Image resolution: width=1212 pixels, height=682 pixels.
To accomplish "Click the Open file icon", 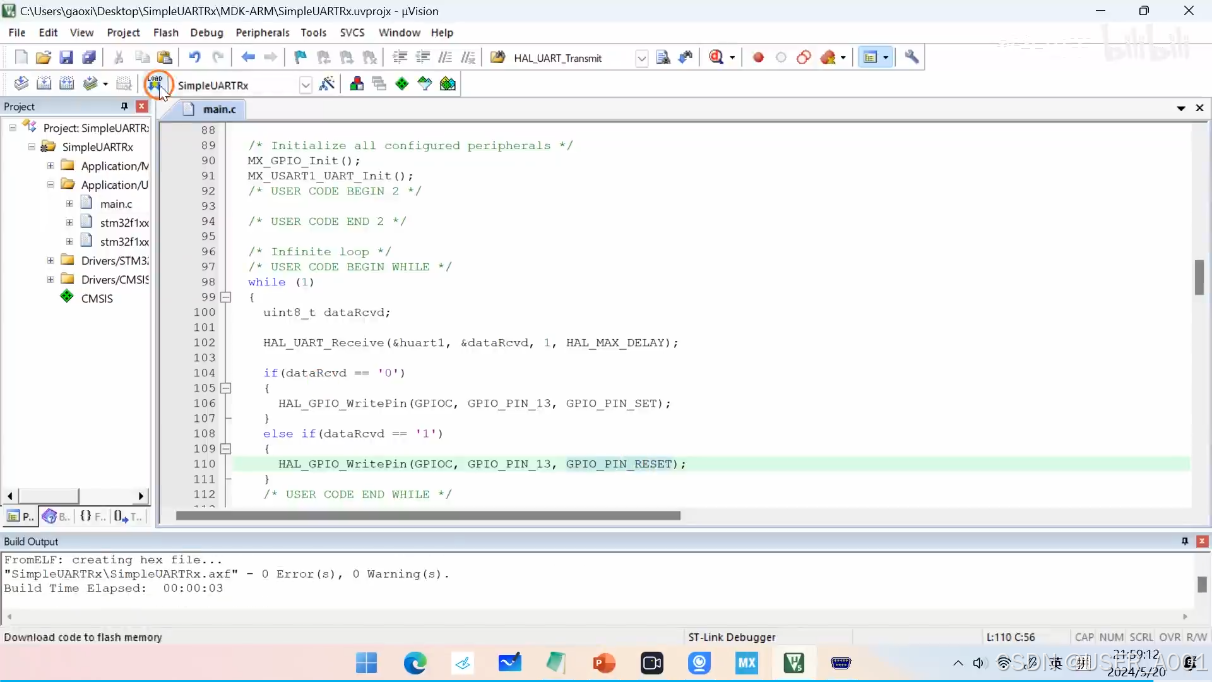I will click(43, 58).
